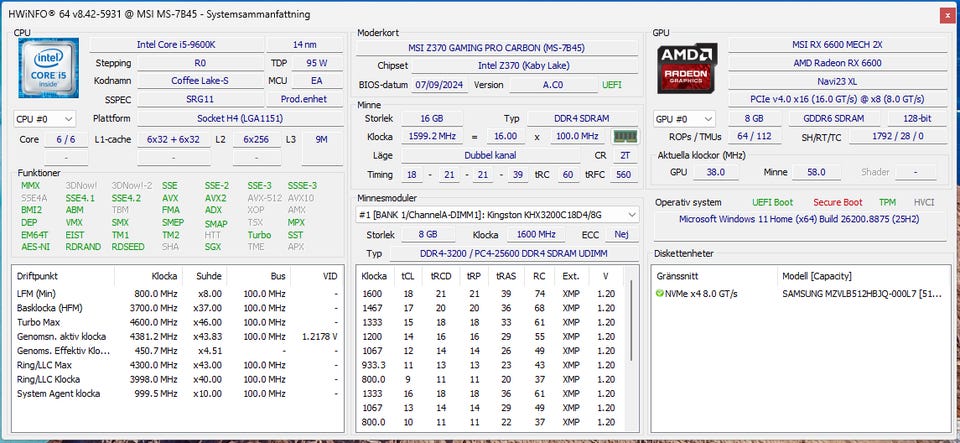Click the HVCI label

[x=924, y=203]
